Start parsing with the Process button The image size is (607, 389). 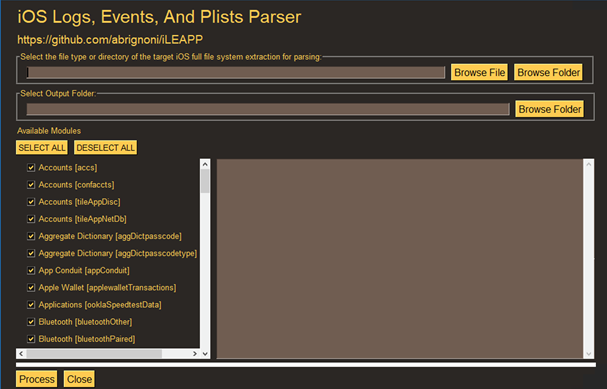click(x=36, y=379)
